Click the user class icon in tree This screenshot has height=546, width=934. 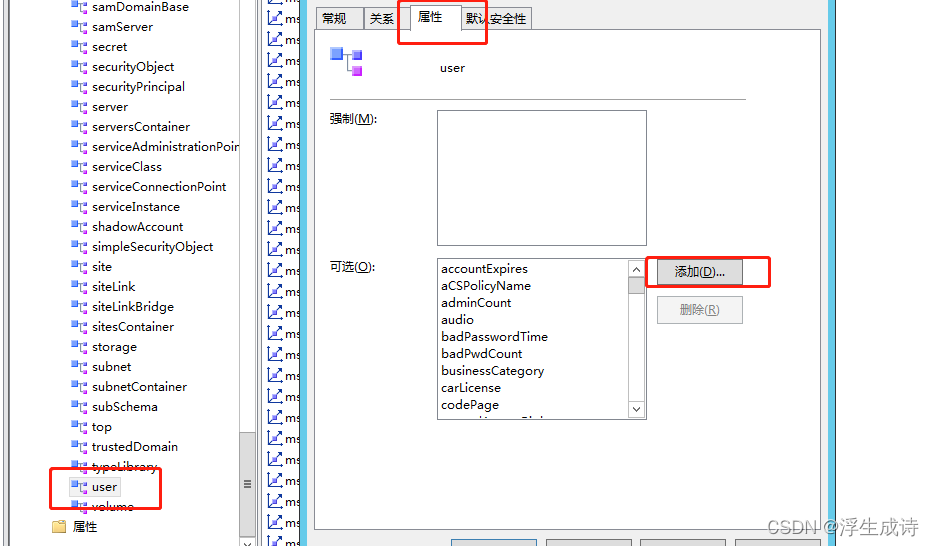click(79, 486)
